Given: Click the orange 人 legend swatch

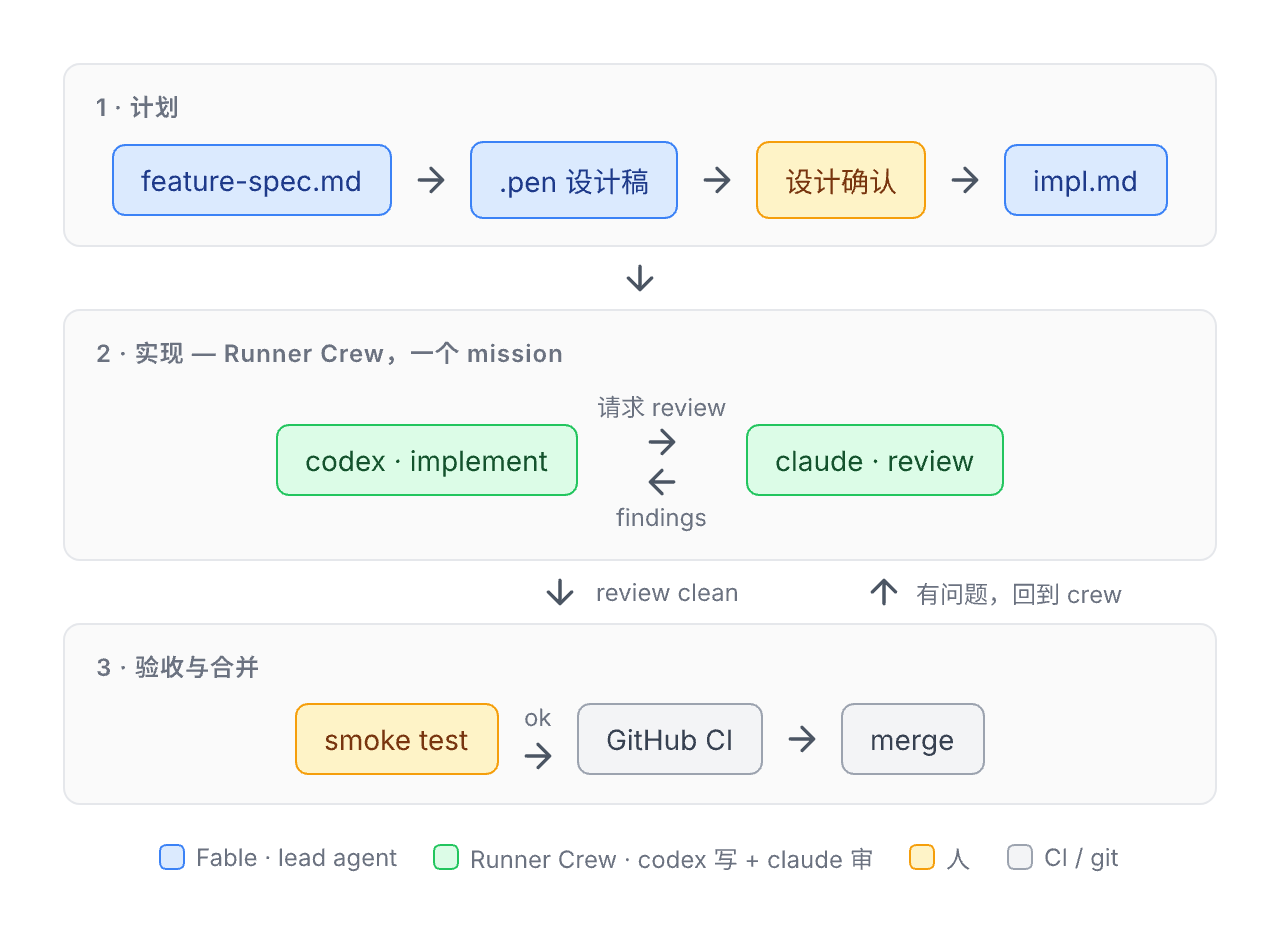Looking at the screenshot, I should point(922,857).
